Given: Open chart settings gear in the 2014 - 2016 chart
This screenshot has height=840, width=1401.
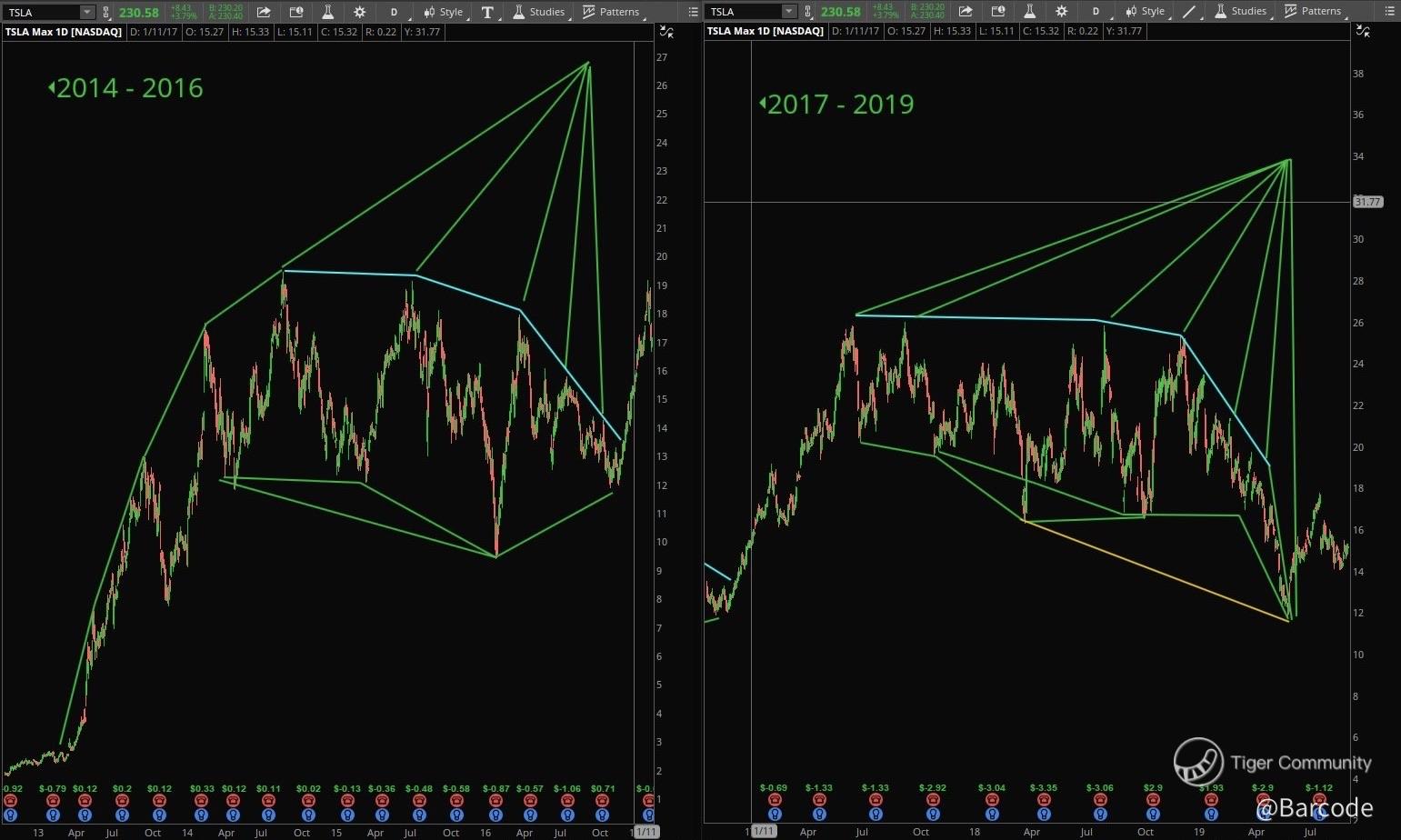Looking at the screenshot, I should click(x=360, y=12).
